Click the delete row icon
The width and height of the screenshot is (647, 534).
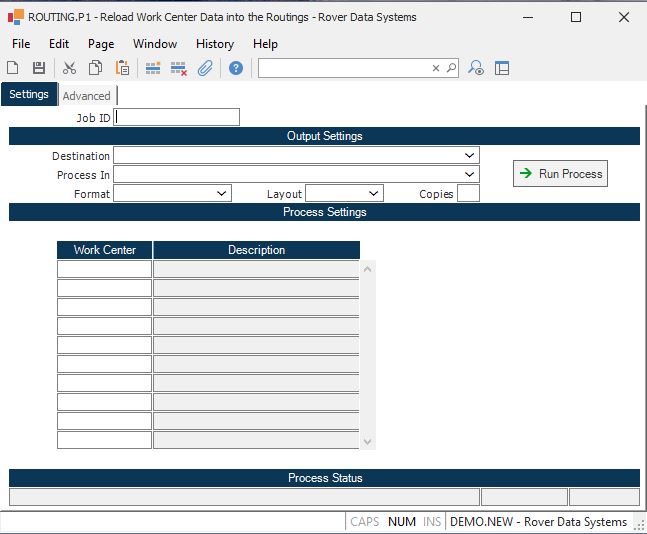point(179,68)
